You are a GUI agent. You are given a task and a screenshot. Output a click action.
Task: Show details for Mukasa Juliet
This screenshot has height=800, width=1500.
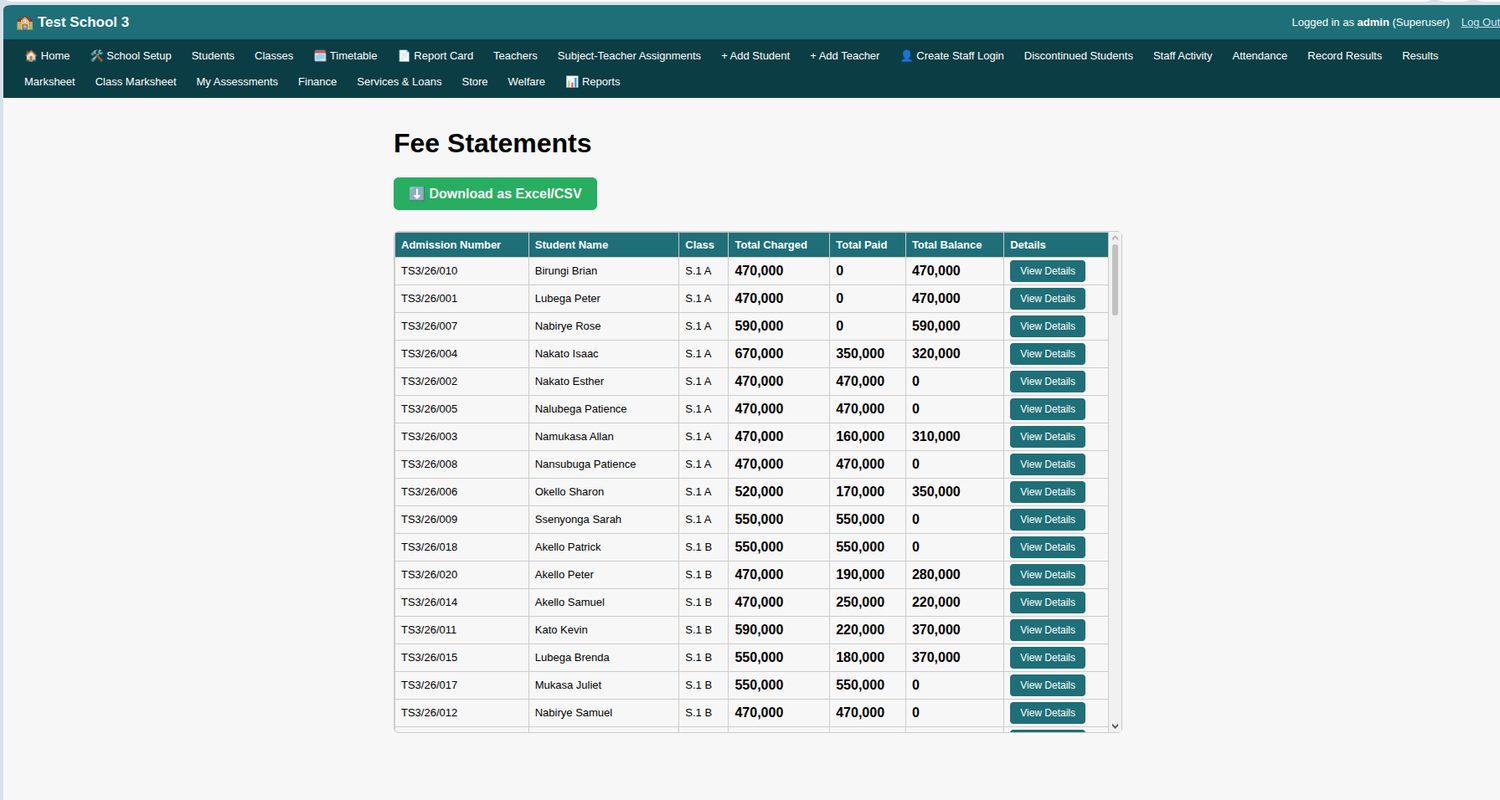(1047, 685)
